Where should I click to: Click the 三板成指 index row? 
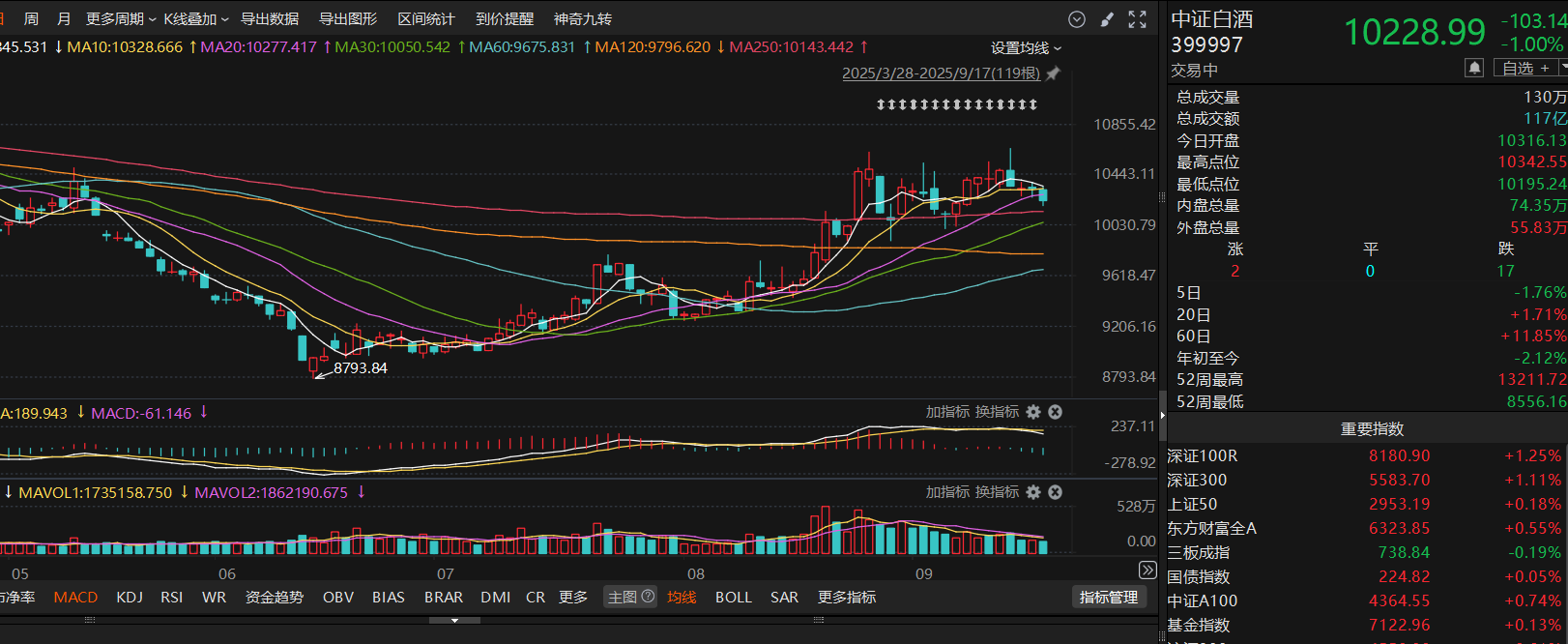tap(1367, 552)
